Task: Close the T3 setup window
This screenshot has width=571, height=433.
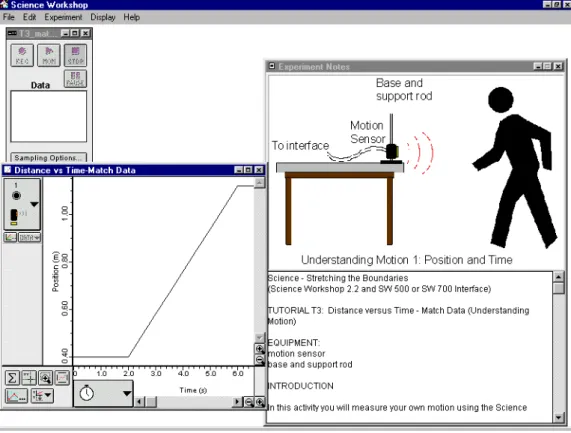Action: tap(85, 33)
